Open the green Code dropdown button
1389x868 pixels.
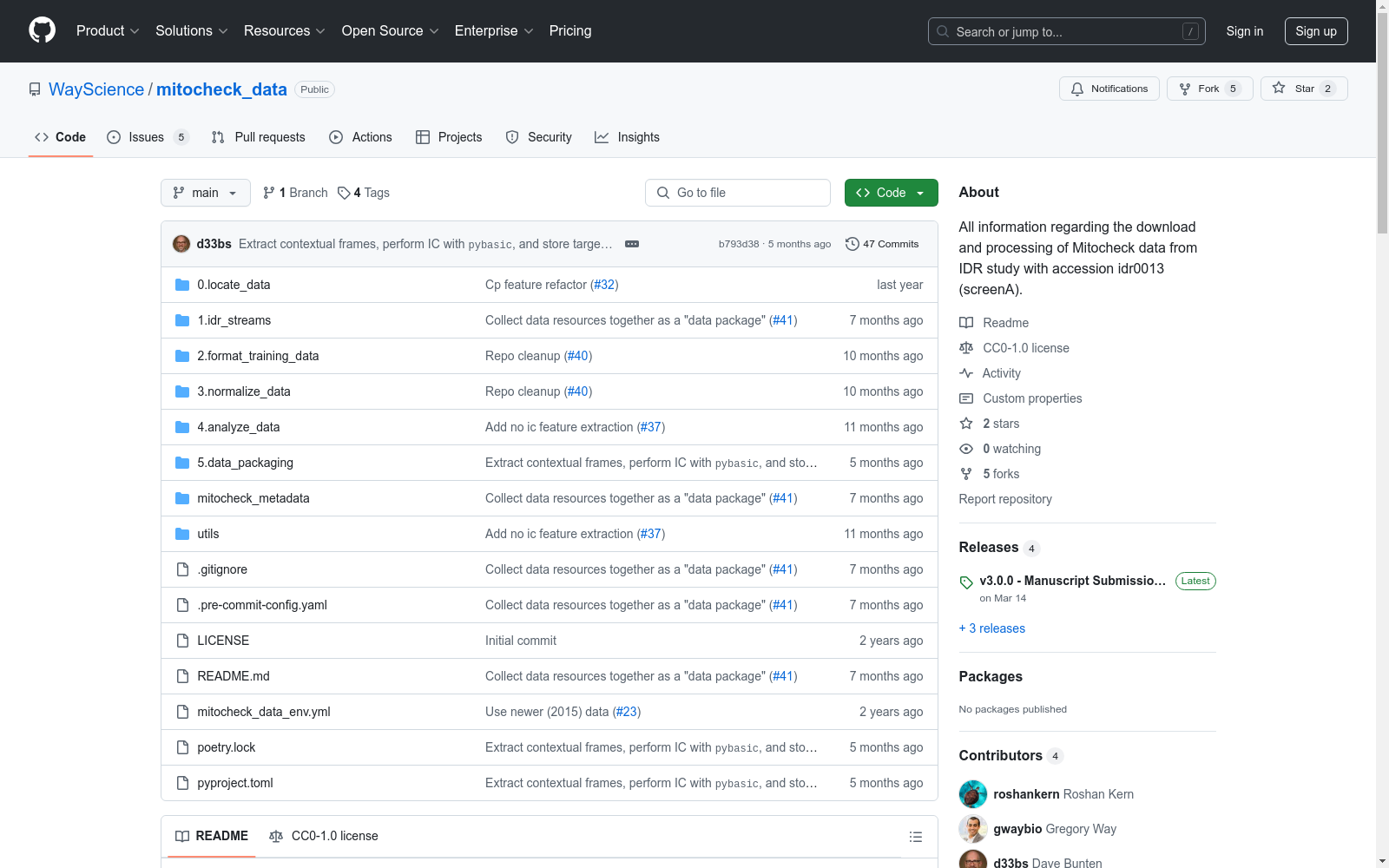click(x=891, y=193)
